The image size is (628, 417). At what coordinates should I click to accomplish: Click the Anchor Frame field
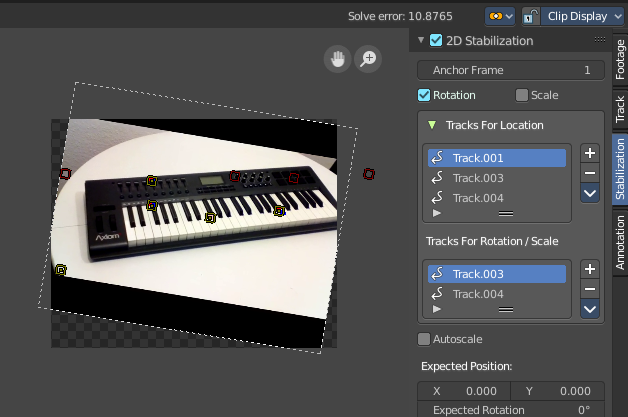[511, 70]
